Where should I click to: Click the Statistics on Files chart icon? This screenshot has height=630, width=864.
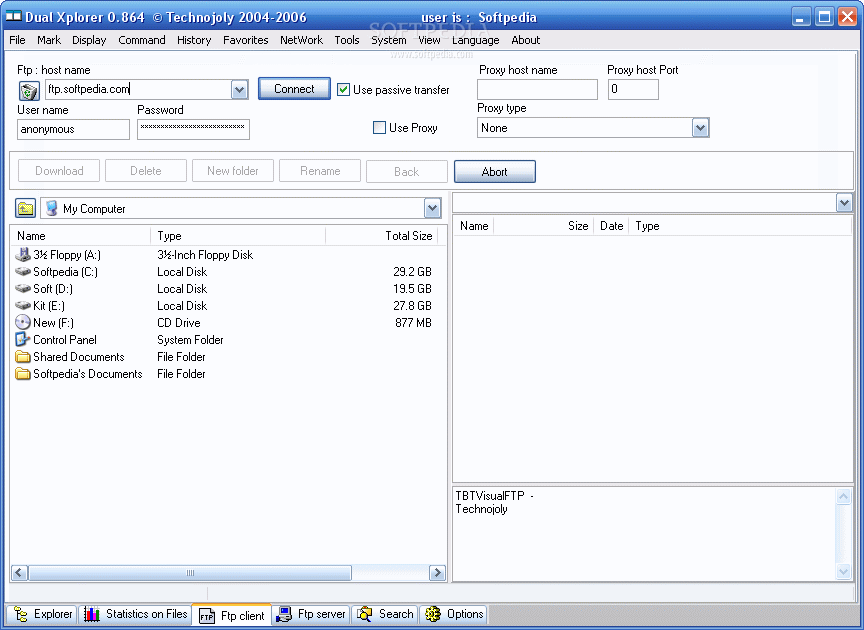(x=91, y=614)
